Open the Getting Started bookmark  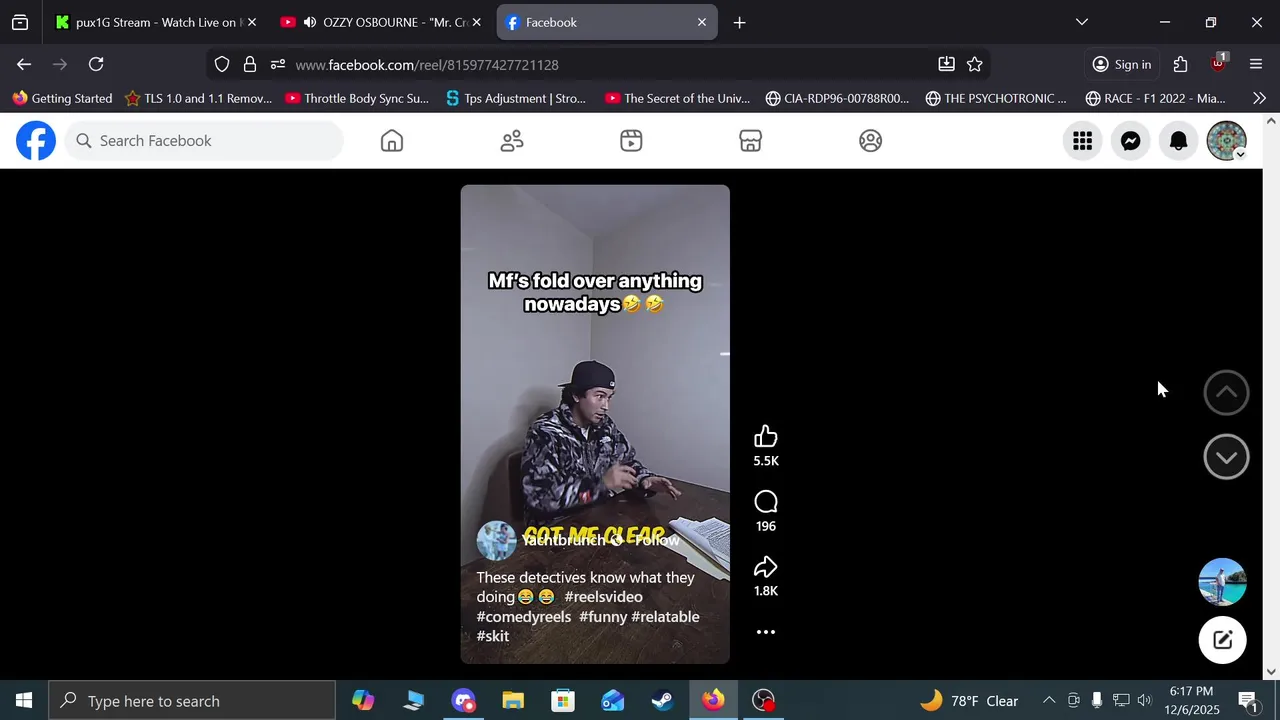(62, 98)
